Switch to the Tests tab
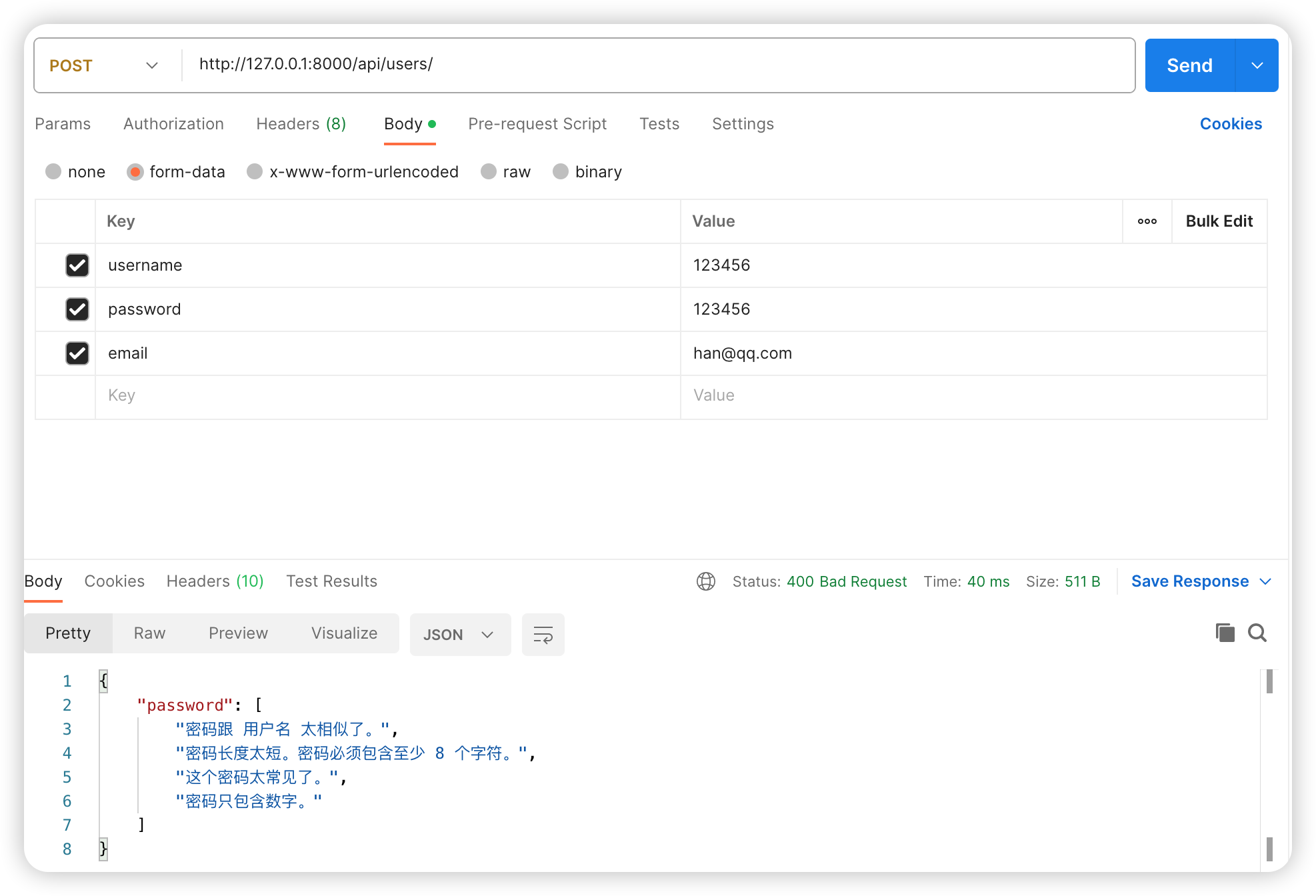The height and width of the screenshot is (896, 1316). (x=659, y=124)
